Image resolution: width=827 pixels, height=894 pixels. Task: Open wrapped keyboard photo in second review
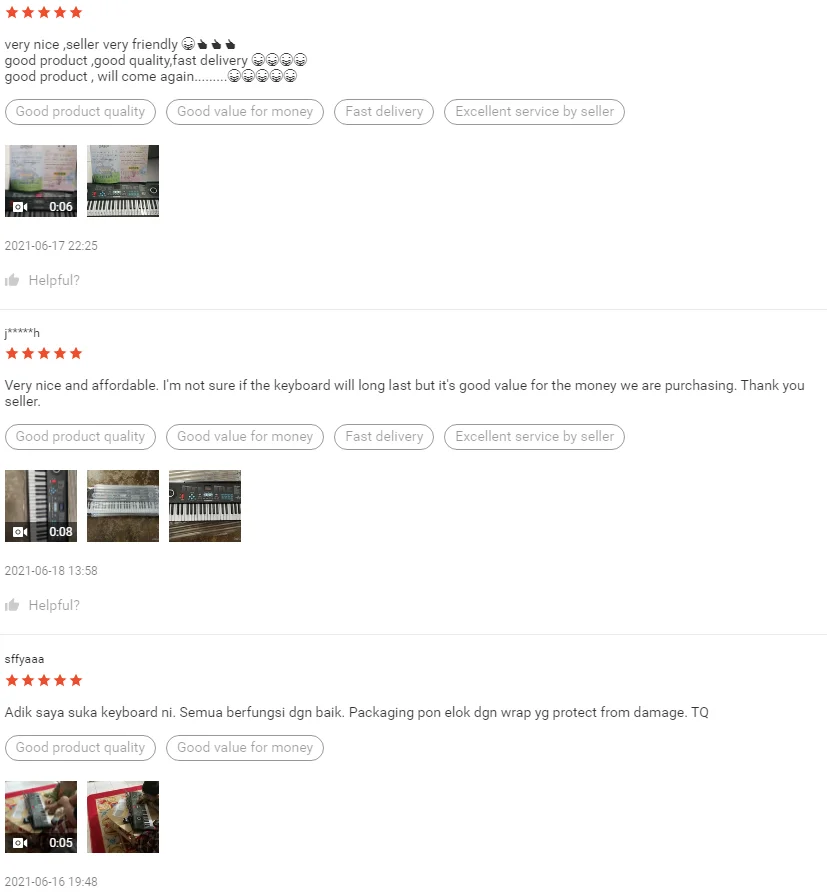point(123,506)
